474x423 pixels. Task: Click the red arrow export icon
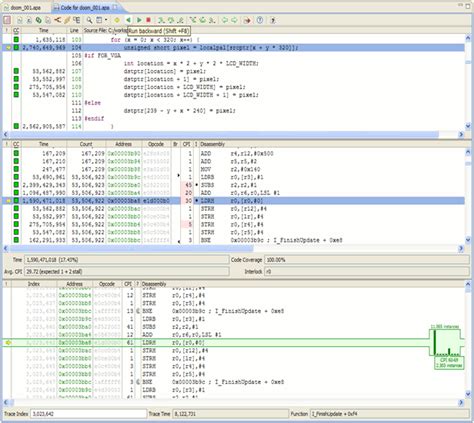tap(247, 20)
